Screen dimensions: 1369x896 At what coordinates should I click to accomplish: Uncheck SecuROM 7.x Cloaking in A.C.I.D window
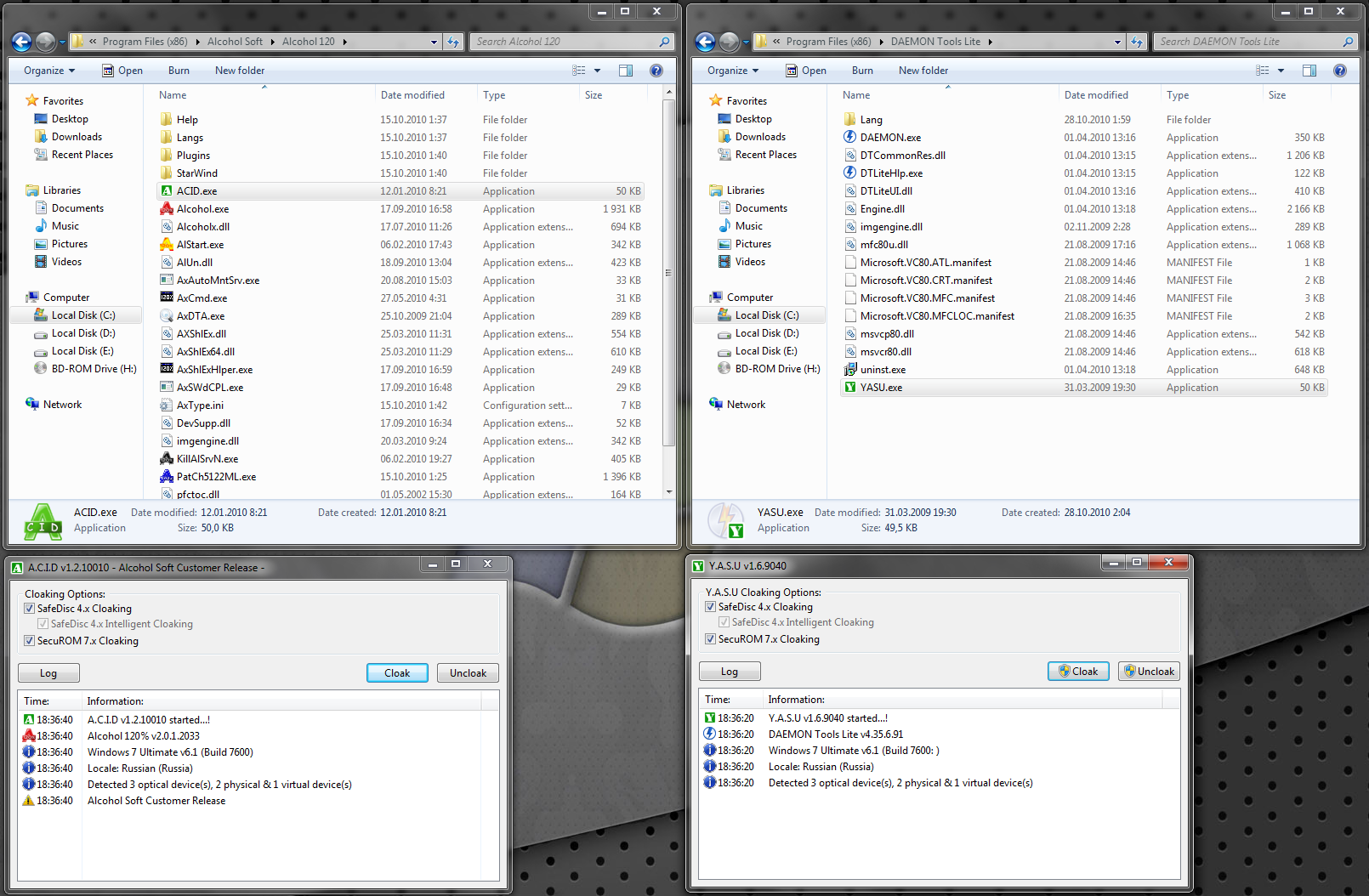point(30,641)
